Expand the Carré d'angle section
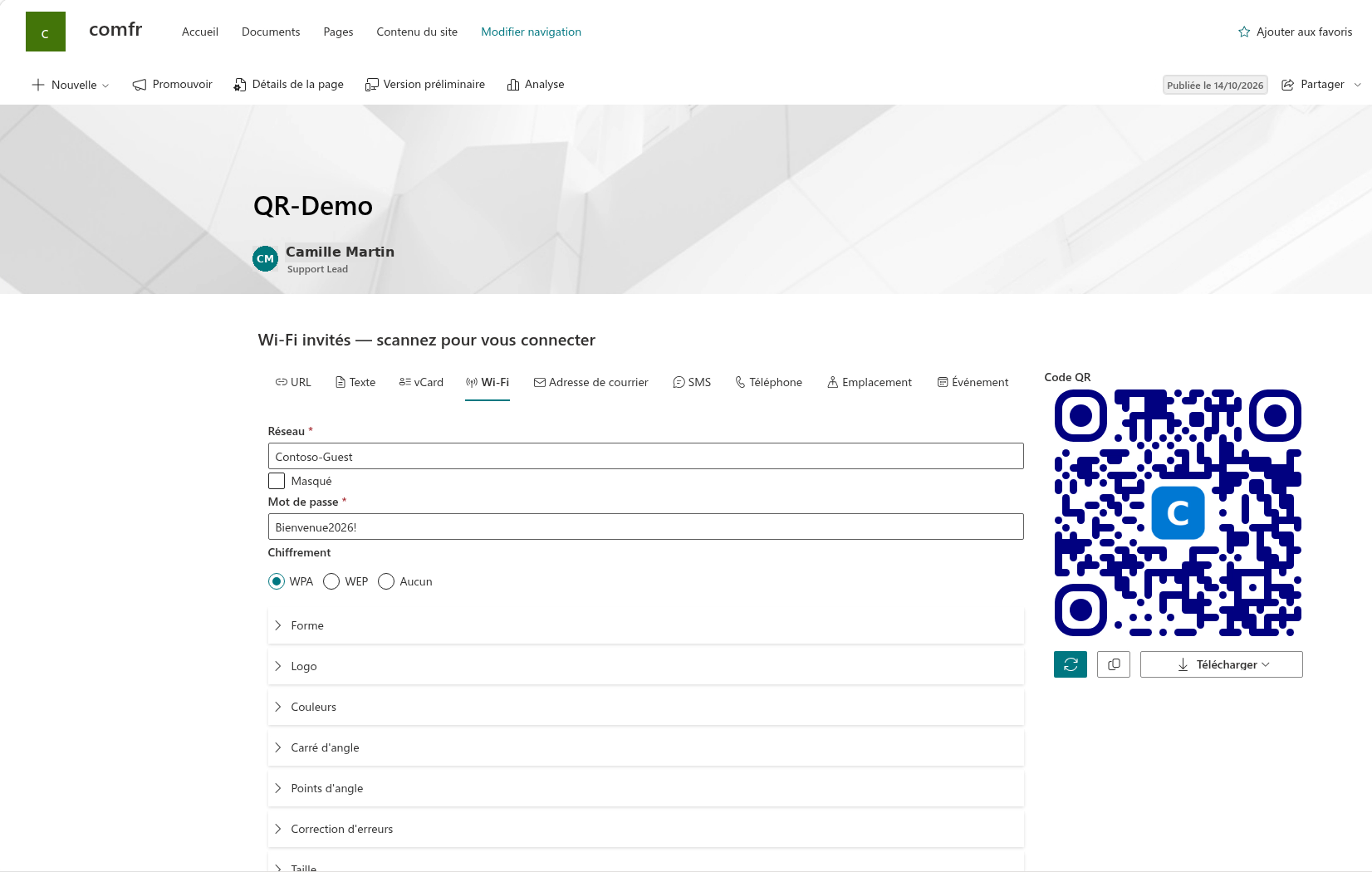Screen dimensions: 1372x872 [645, 747]
